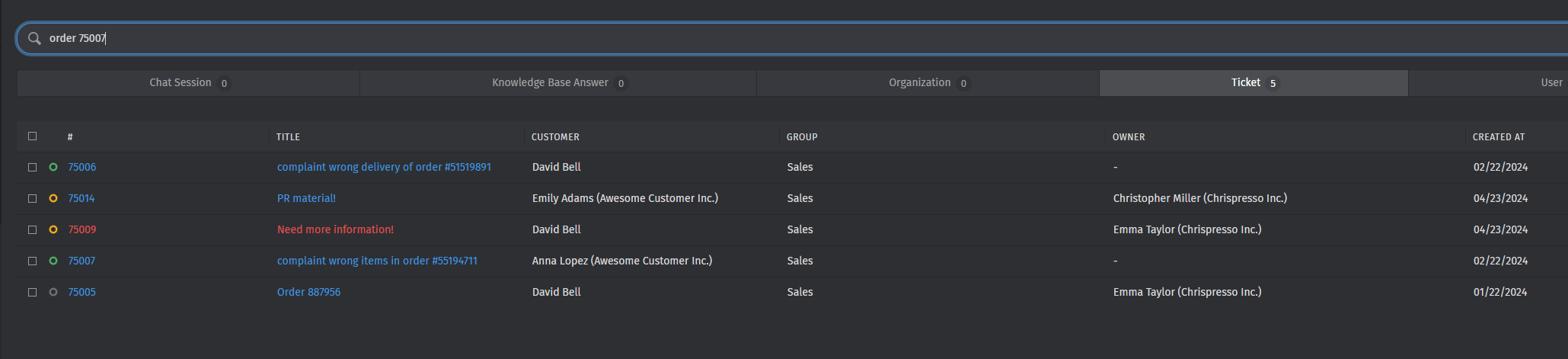Open ticket 'complaint wrong items in order #55194711'
Image resolution: width=1568 pixels, height=359 pixels.
377,261
